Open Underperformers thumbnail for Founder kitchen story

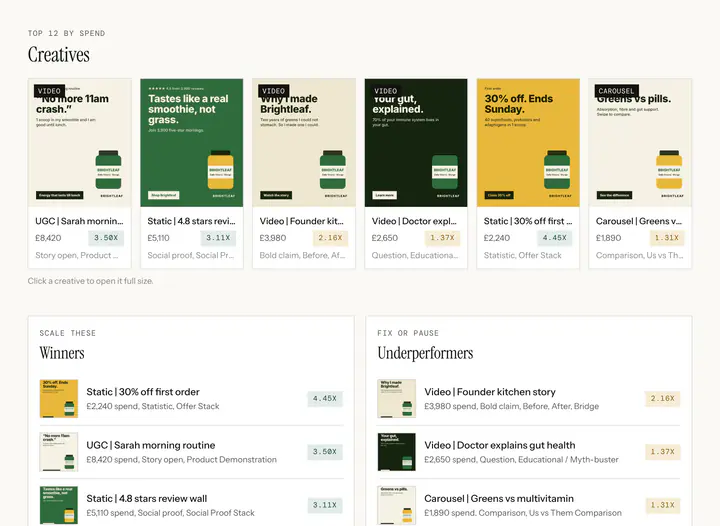[397, 398]
